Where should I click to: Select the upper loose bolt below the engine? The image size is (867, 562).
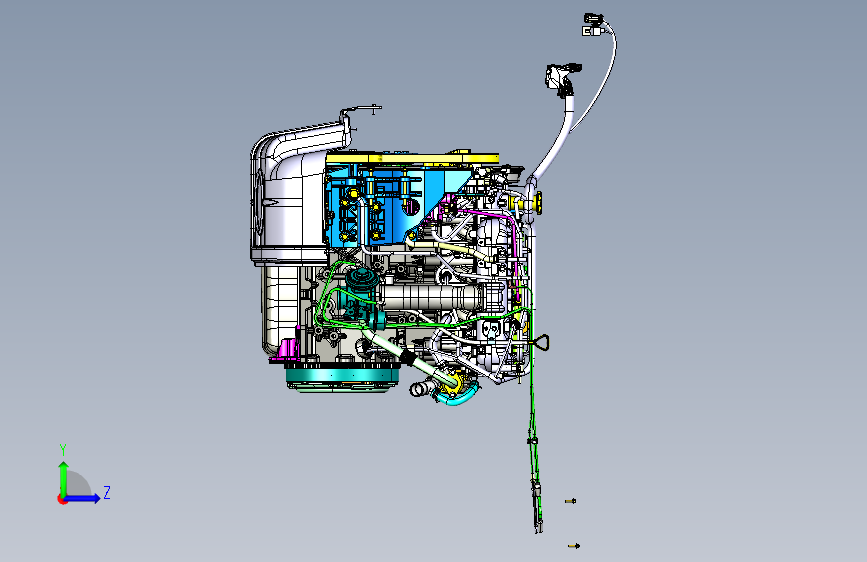(x=571, y=501)
